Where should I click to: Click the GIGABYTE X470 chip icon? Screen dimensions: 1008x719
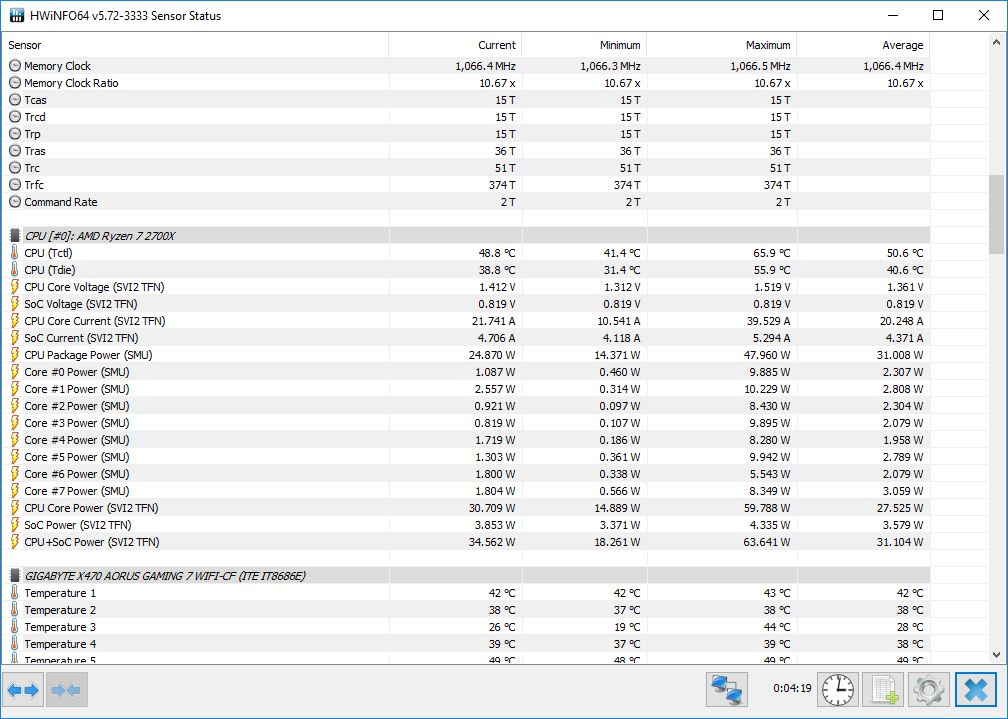point(15,576)
